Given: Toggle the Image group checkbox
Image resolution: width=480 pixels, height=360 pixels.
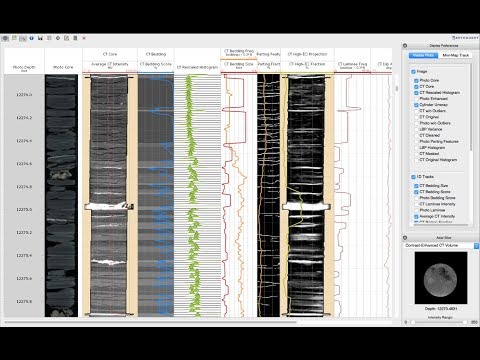Looking at the screenshot, I should [x=413, y=71].
